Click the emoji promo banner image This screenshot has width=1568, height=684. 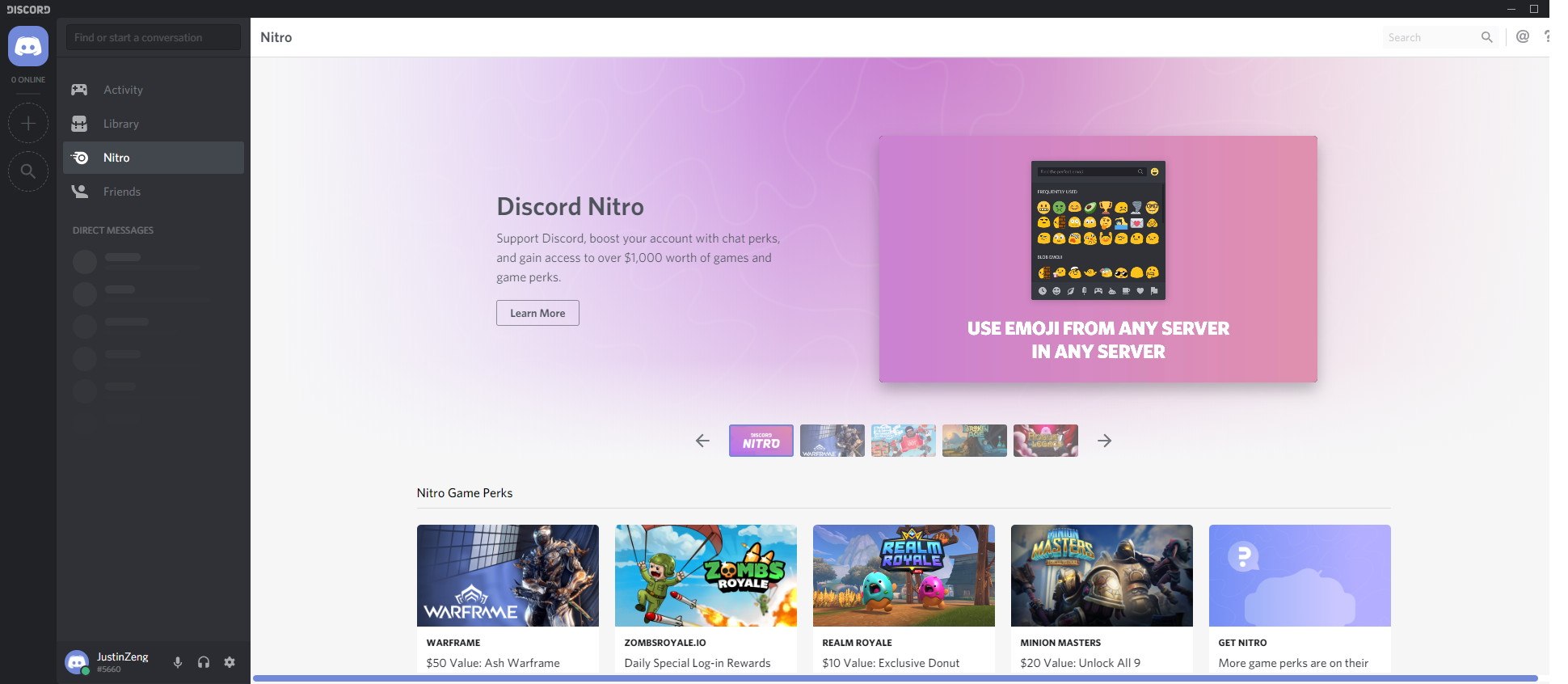pyautogui.click(x=1098, y=259)
